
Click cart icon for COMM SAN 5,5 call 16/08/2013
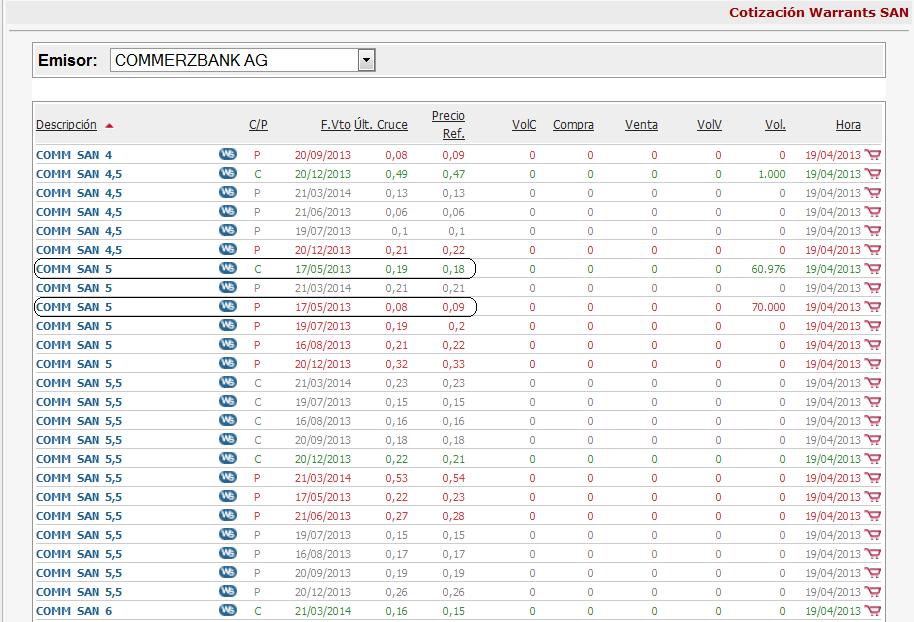[x=873, y=421]
